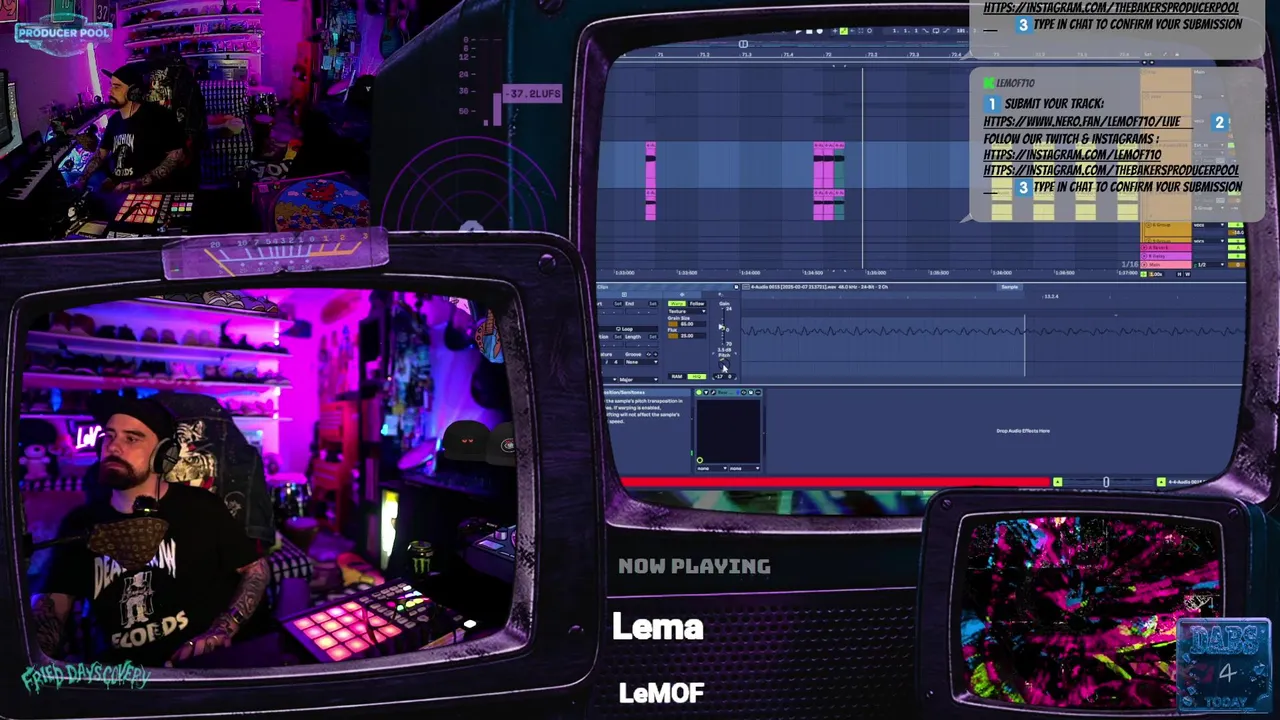The image size is (1280, 720).
Task: Select the 6 Group track header
Action: [x=1166, y=229]
